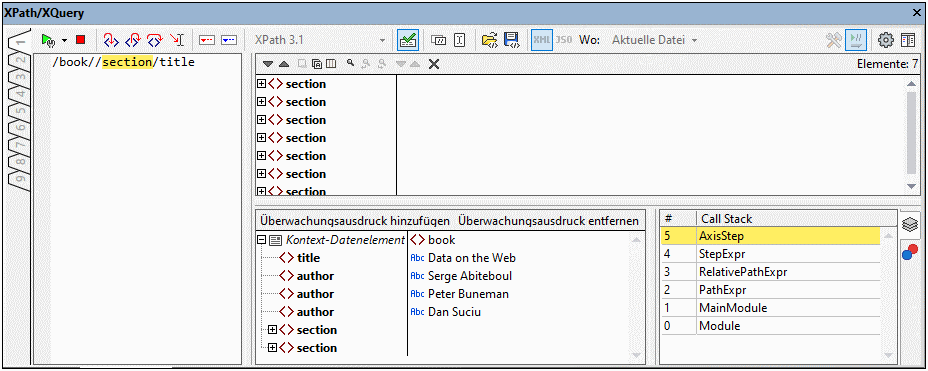Click Überwachungsausdruck entfernen
Screen dimensions: 928x371
click(548, 221)
